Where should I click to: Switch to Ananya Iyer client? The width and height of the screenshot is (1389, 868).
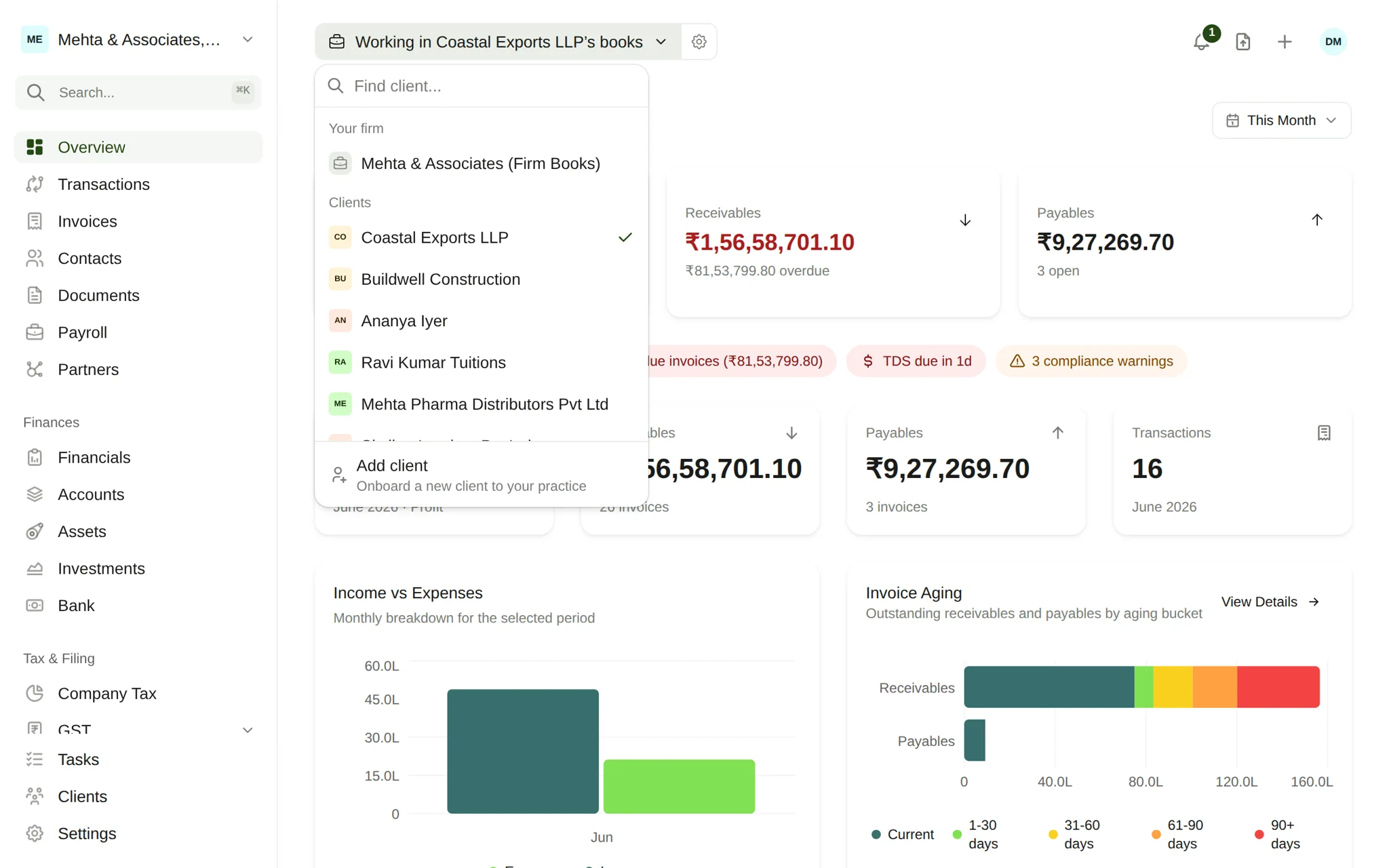[x=481, y=320]
